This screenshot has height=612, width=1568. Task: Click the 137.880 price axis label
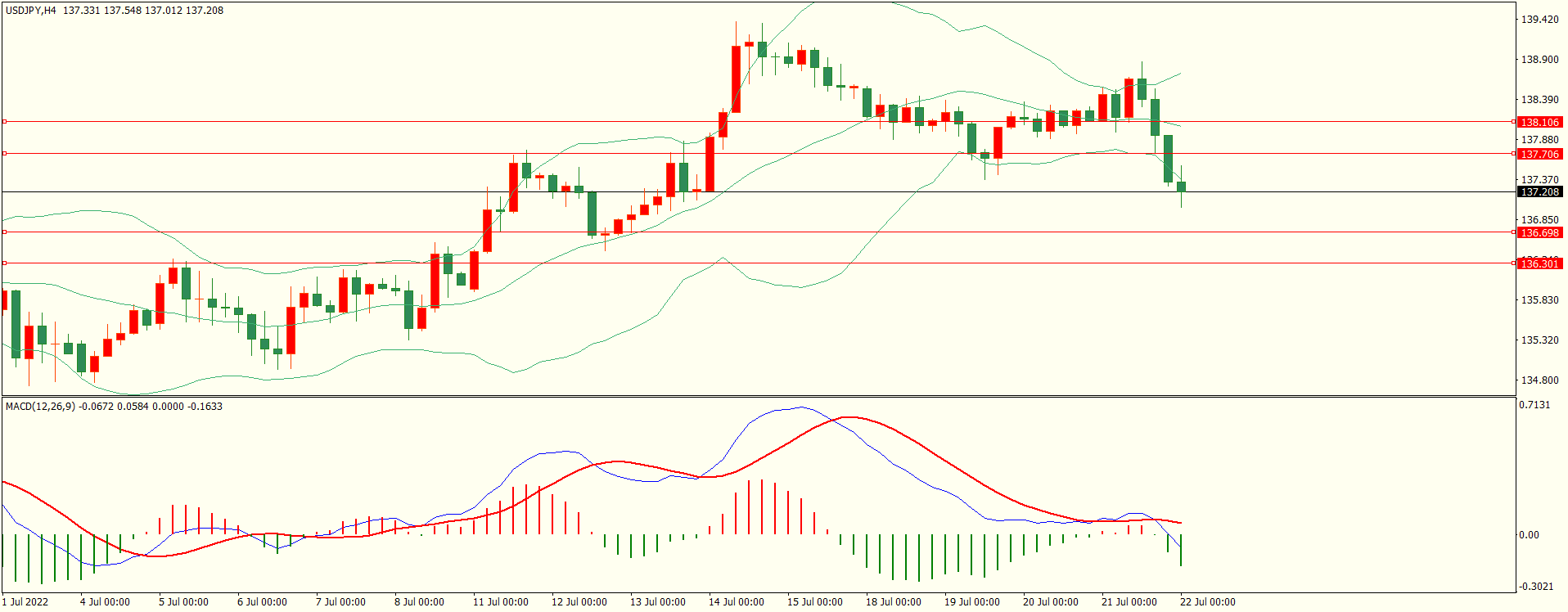1539,140
